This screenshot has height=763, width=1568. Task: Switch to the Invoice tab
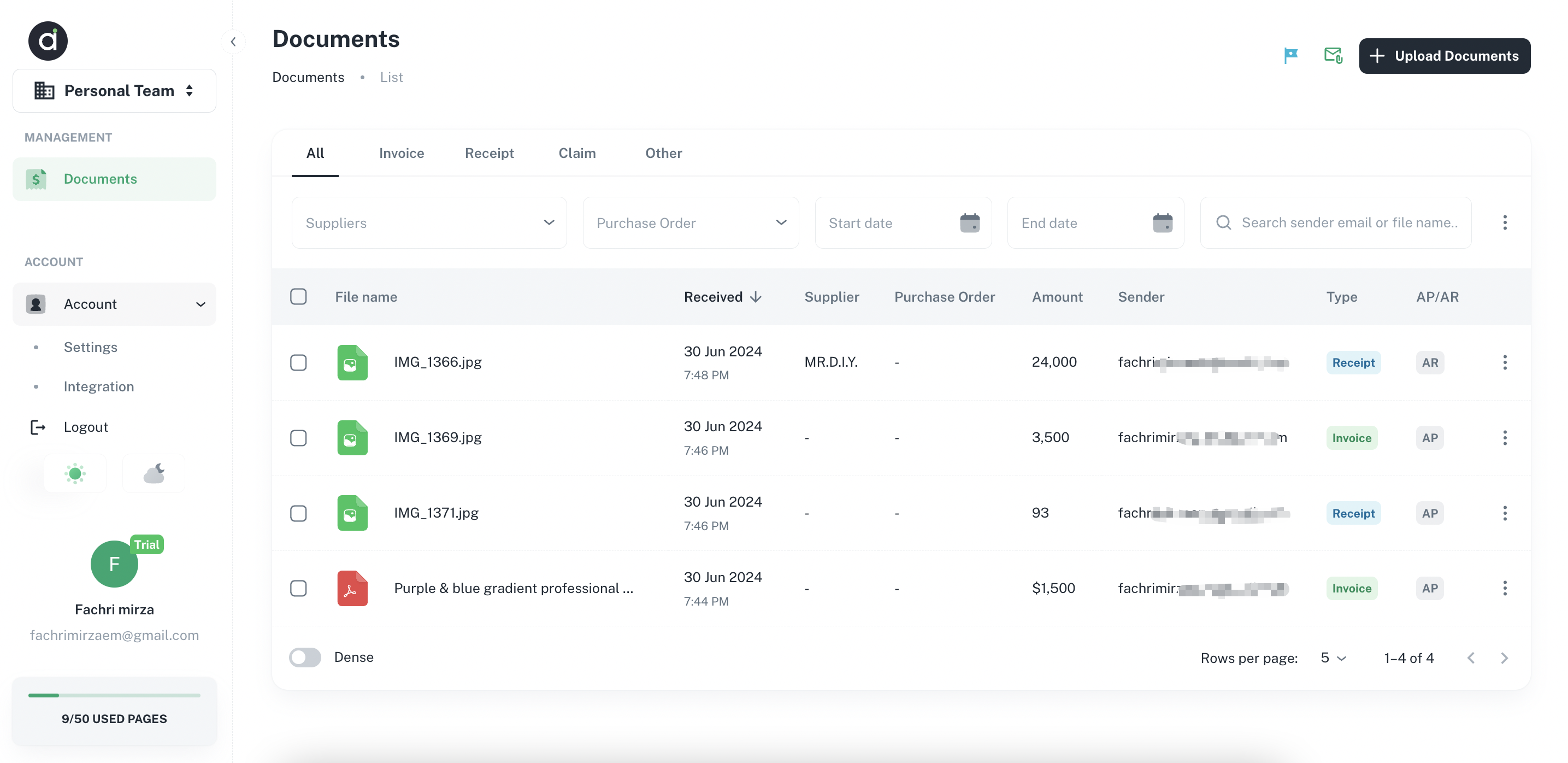pos(401,153)
